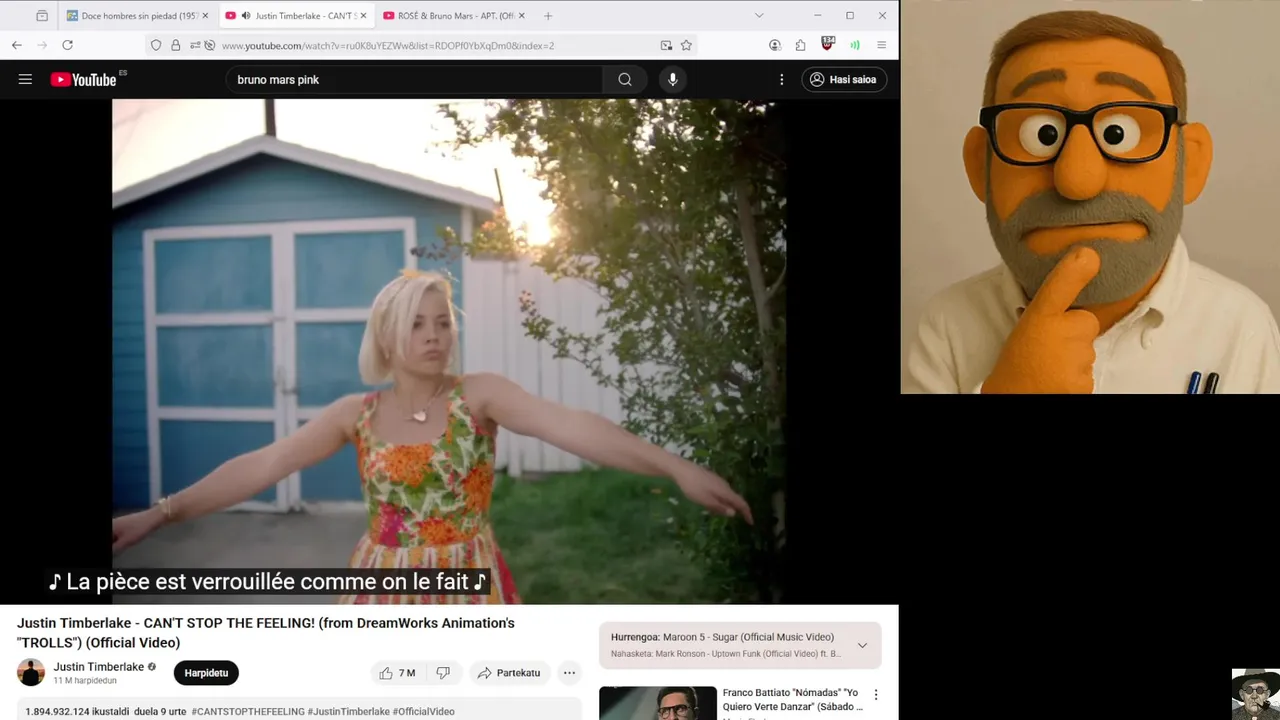Open the Firefox application menu
1280x720 pixels.
[x=881, y=45]
